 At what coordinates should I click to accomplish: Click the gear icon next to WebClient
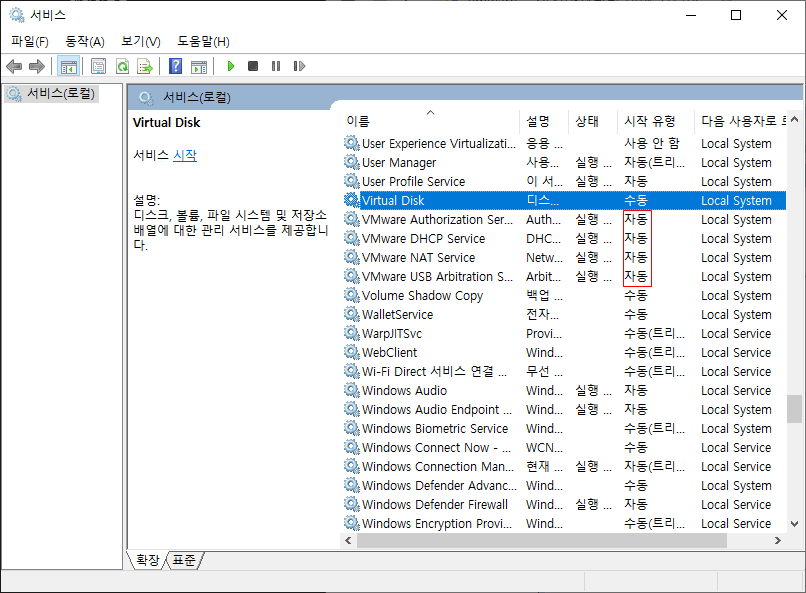pyautogui.click(x=352, y=352)
